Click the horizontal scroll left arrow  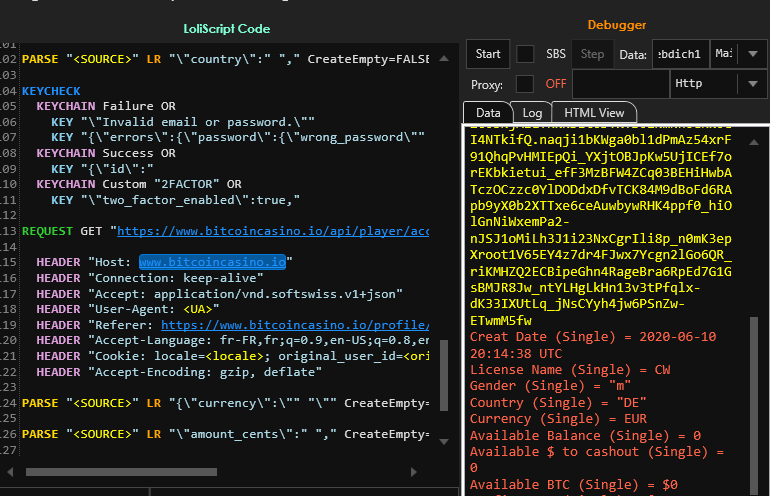(10, 472)
